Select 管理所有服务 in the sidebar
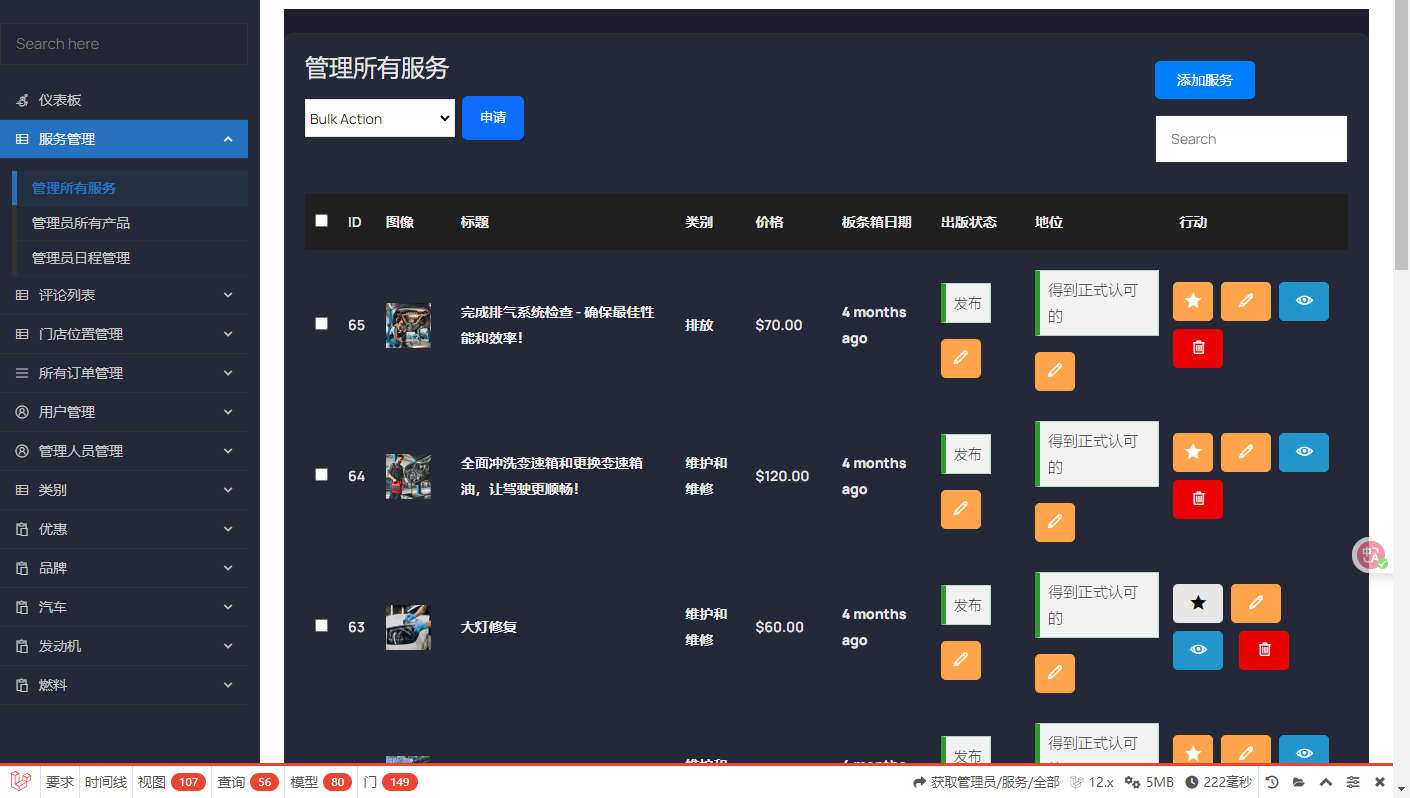 (x=130, y=188)
